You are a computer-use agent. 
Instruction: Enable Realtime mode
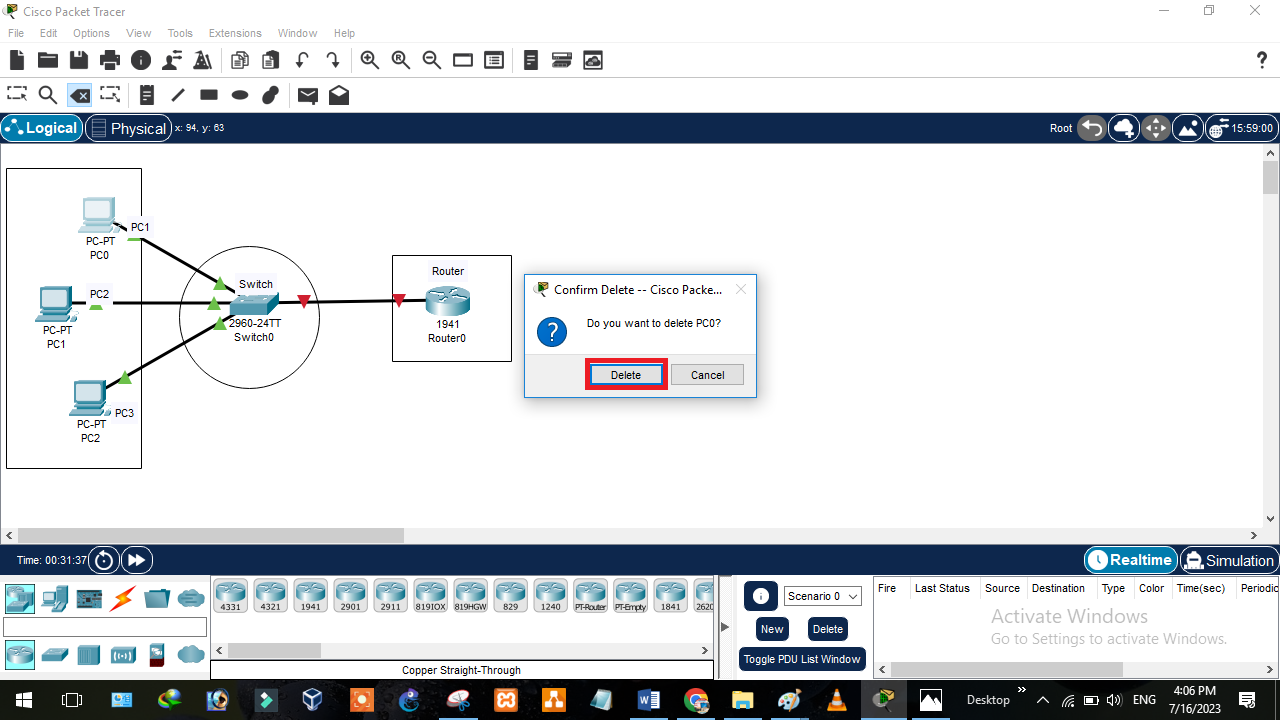[1130, 560]
